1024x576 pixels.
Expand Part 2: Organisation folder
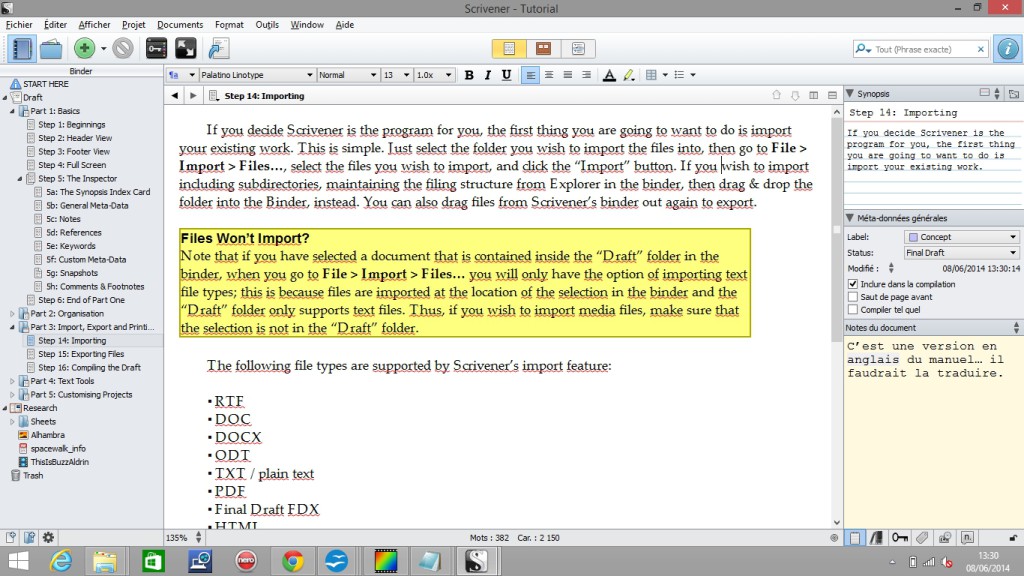12,313
